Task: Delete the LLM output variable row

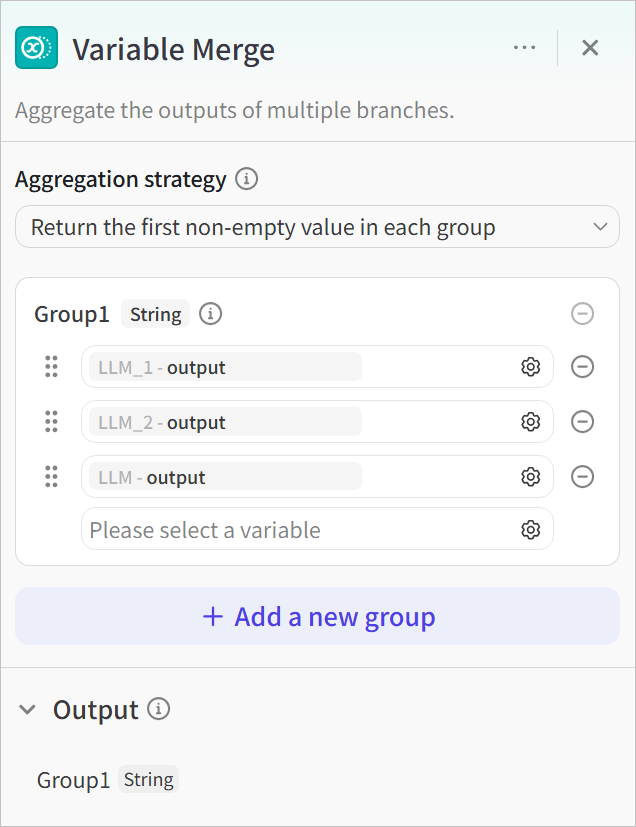Action: (x=582, y=477)
